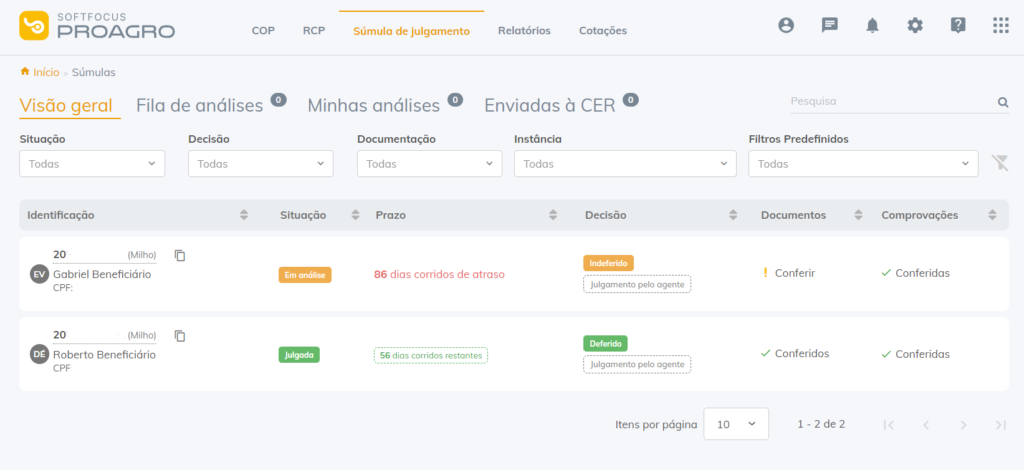This screenshot has height=470, width=1024.
Task: Open the user account icon
Action: tap(786, 25)
